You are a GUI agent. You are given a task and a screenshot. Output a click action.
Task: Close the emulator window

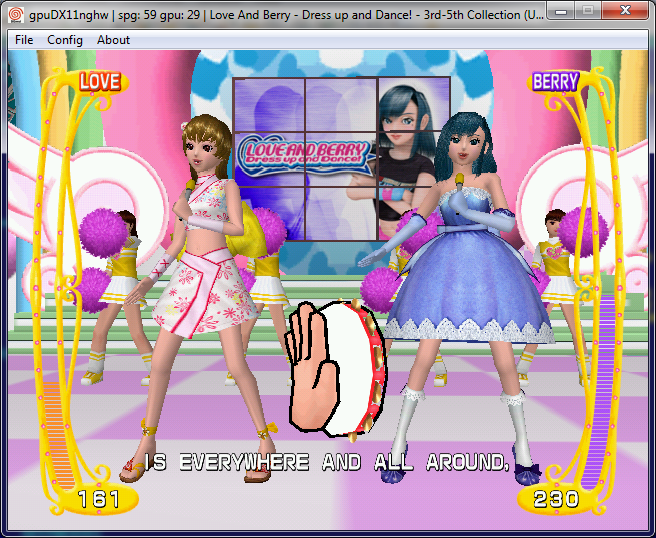click(x=625, y=11)
